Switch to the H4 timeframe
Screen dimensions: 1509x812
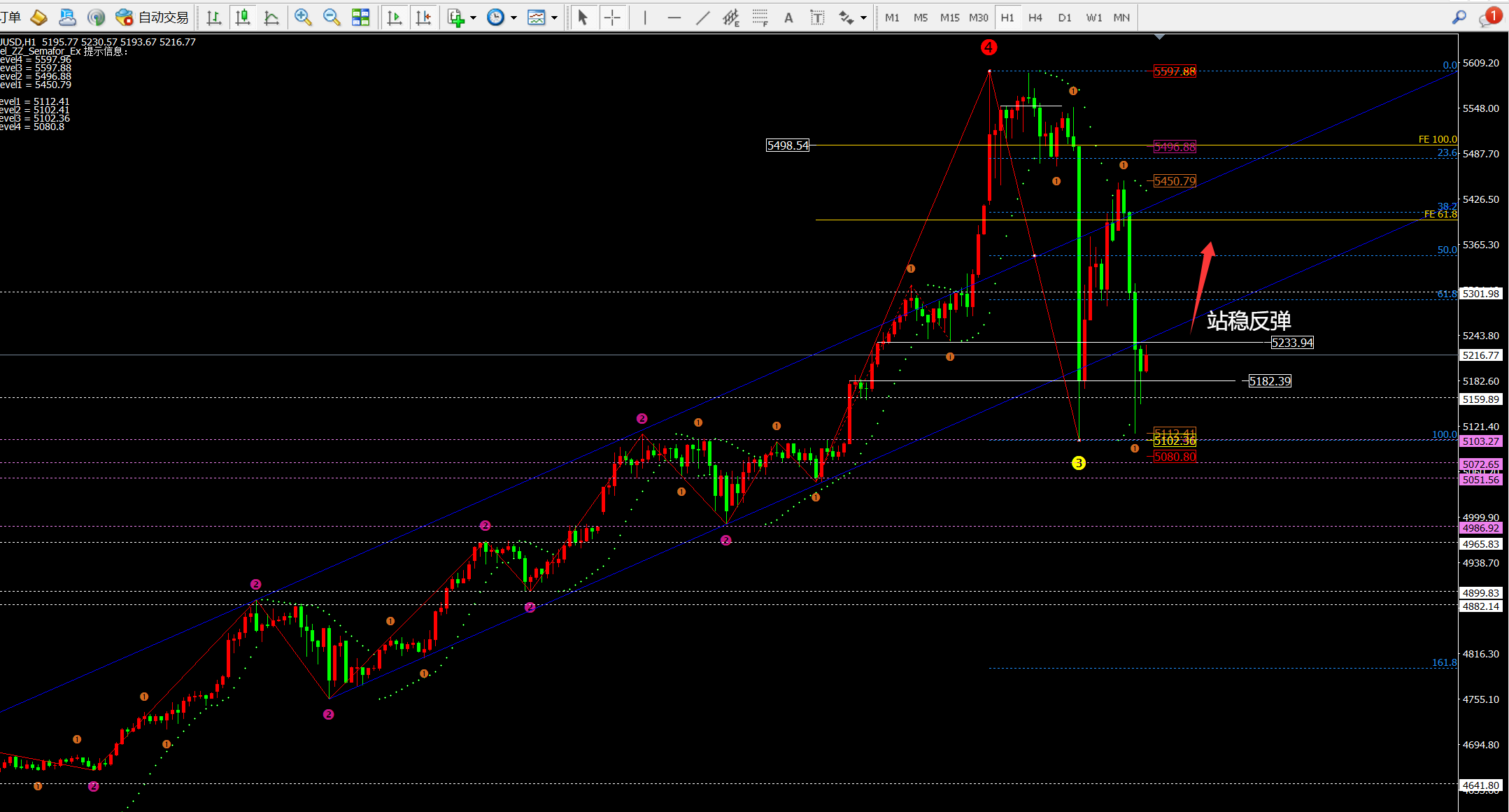[x=1035, y=17]
